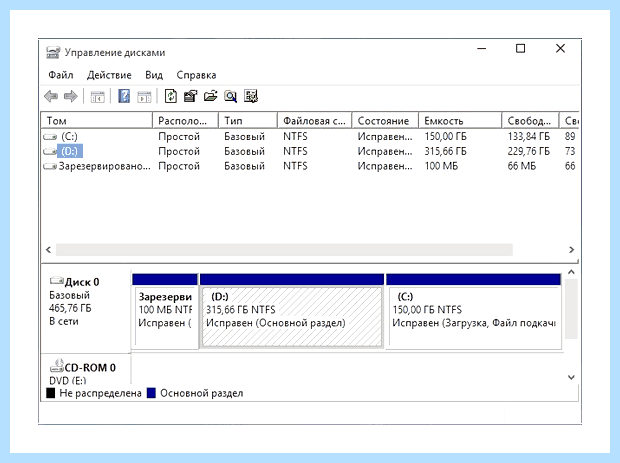Screen dimensions: 620x463
Task: Sort by the Тип column header
Action: 248,121
